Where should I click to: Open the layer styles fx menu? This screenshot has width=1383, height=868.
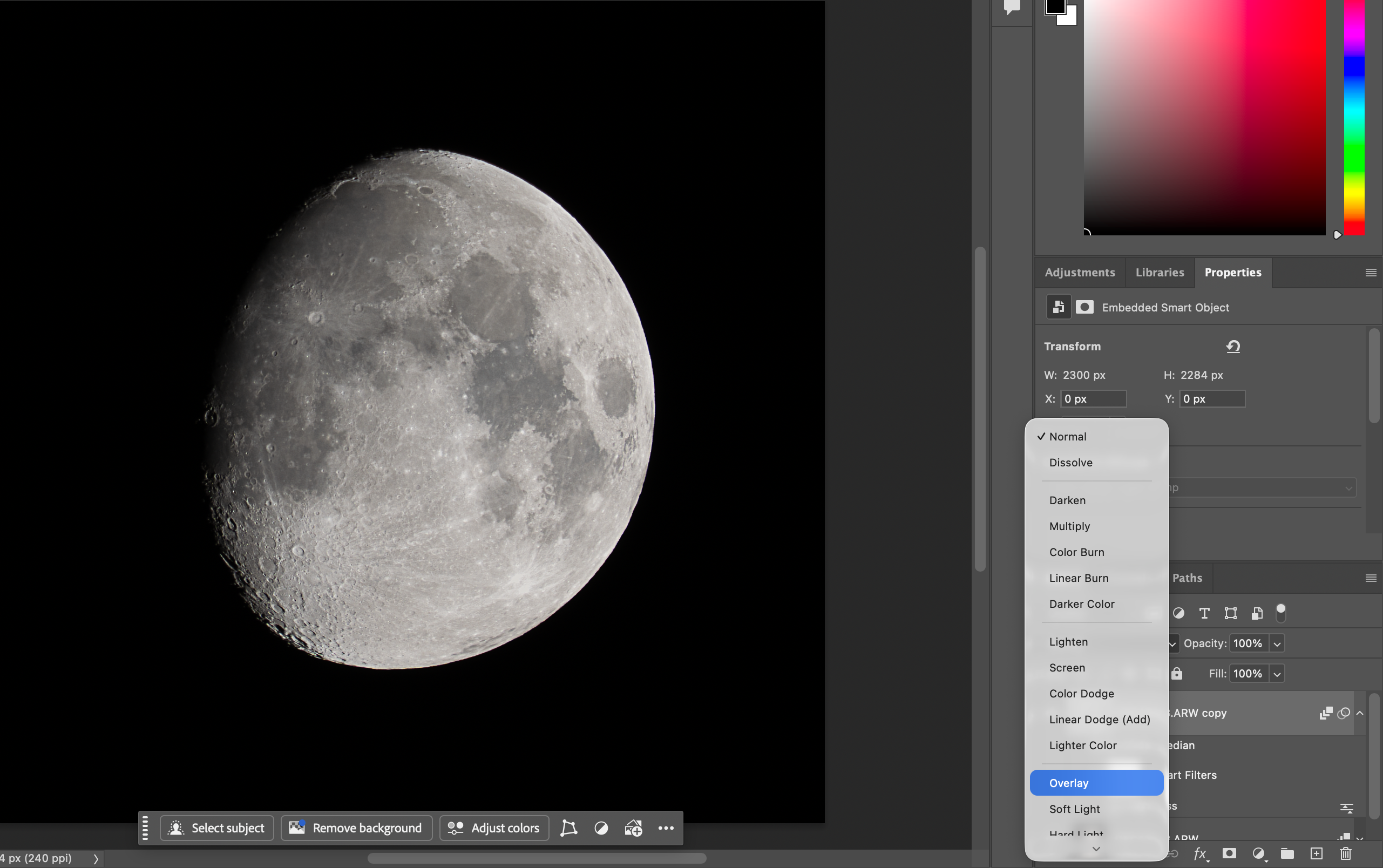click(x=1200, y=853)
